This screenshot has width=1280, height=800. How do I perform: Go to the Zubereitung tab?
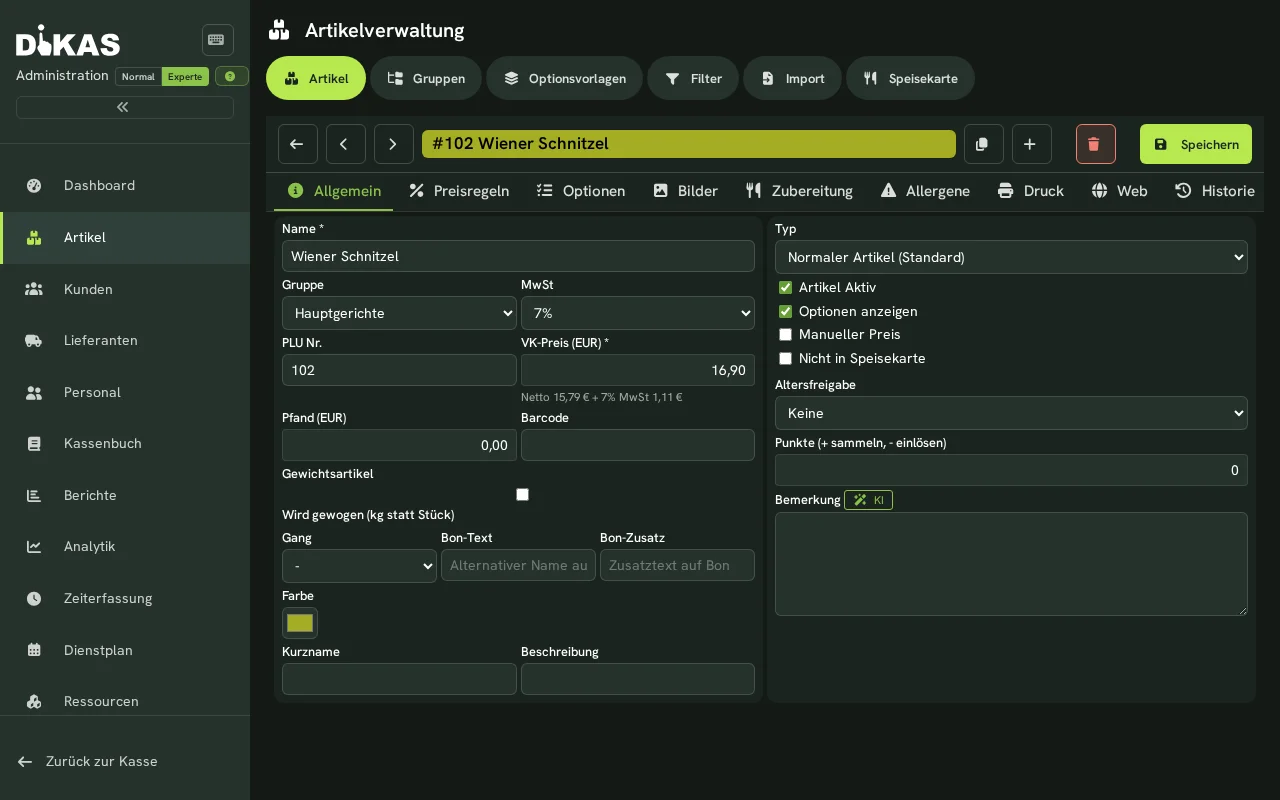tap(799, 191)
